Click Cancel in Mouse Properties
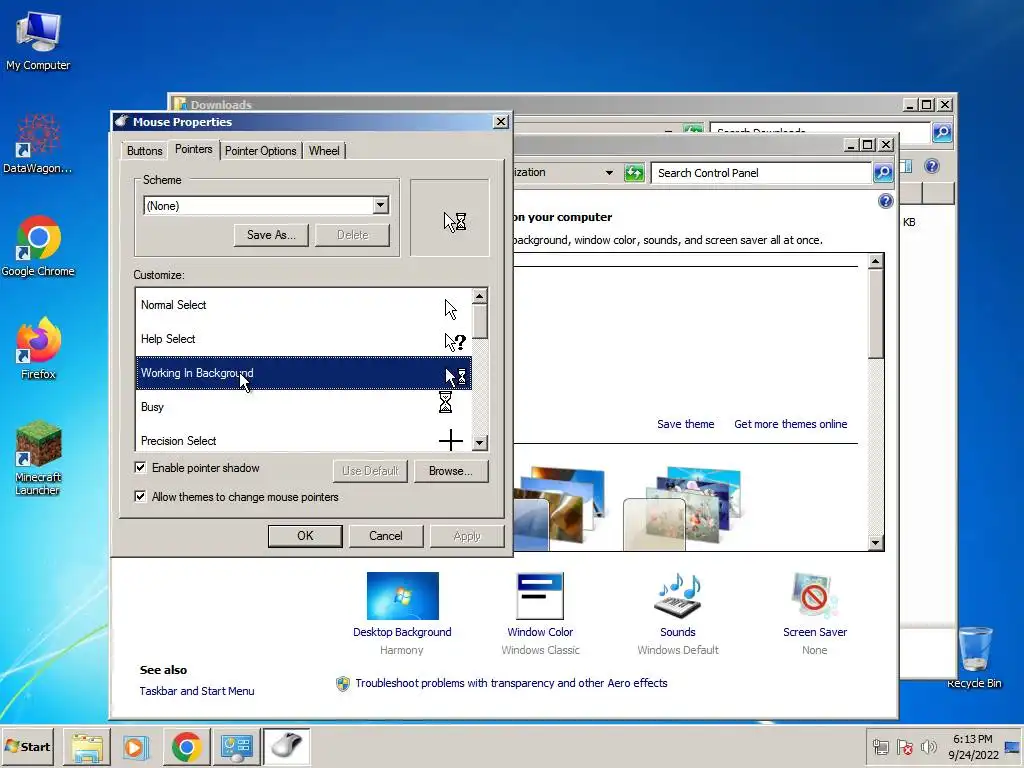Screen dimensions: 1024x768 386,536
